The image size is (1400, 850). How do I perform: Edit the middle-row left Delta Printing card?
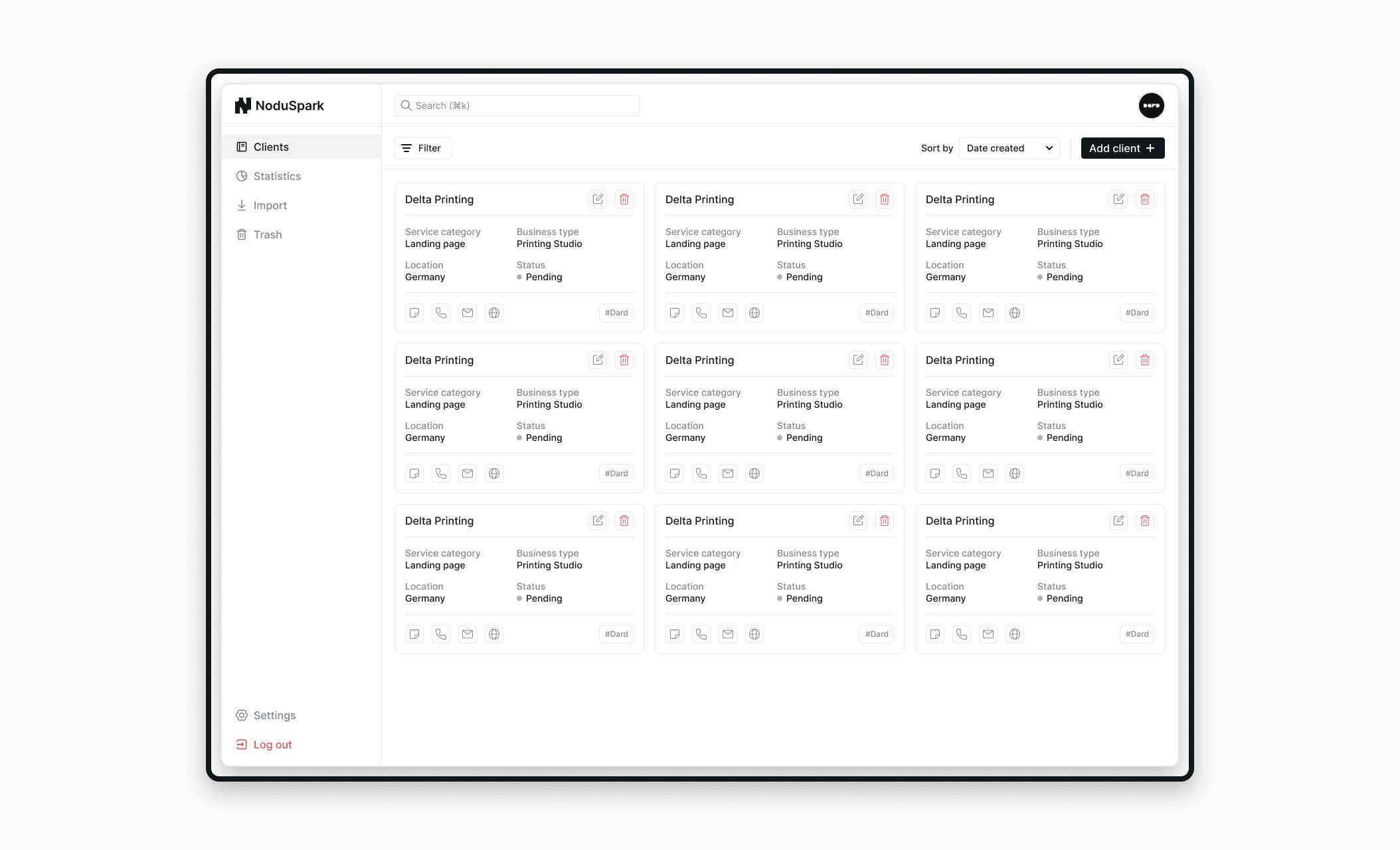[x=598, y=360]
